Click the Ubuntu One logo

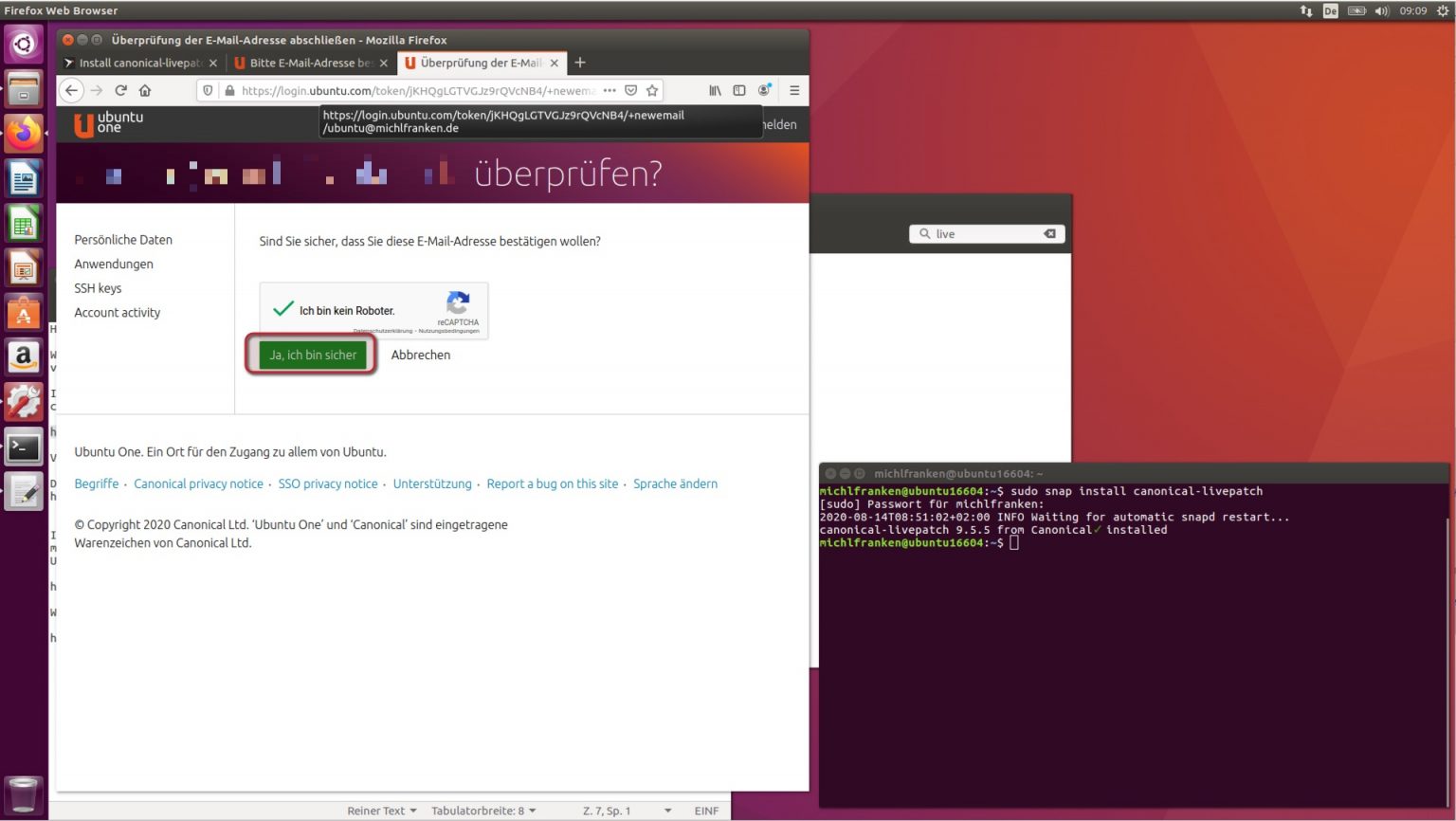[109, 123]
